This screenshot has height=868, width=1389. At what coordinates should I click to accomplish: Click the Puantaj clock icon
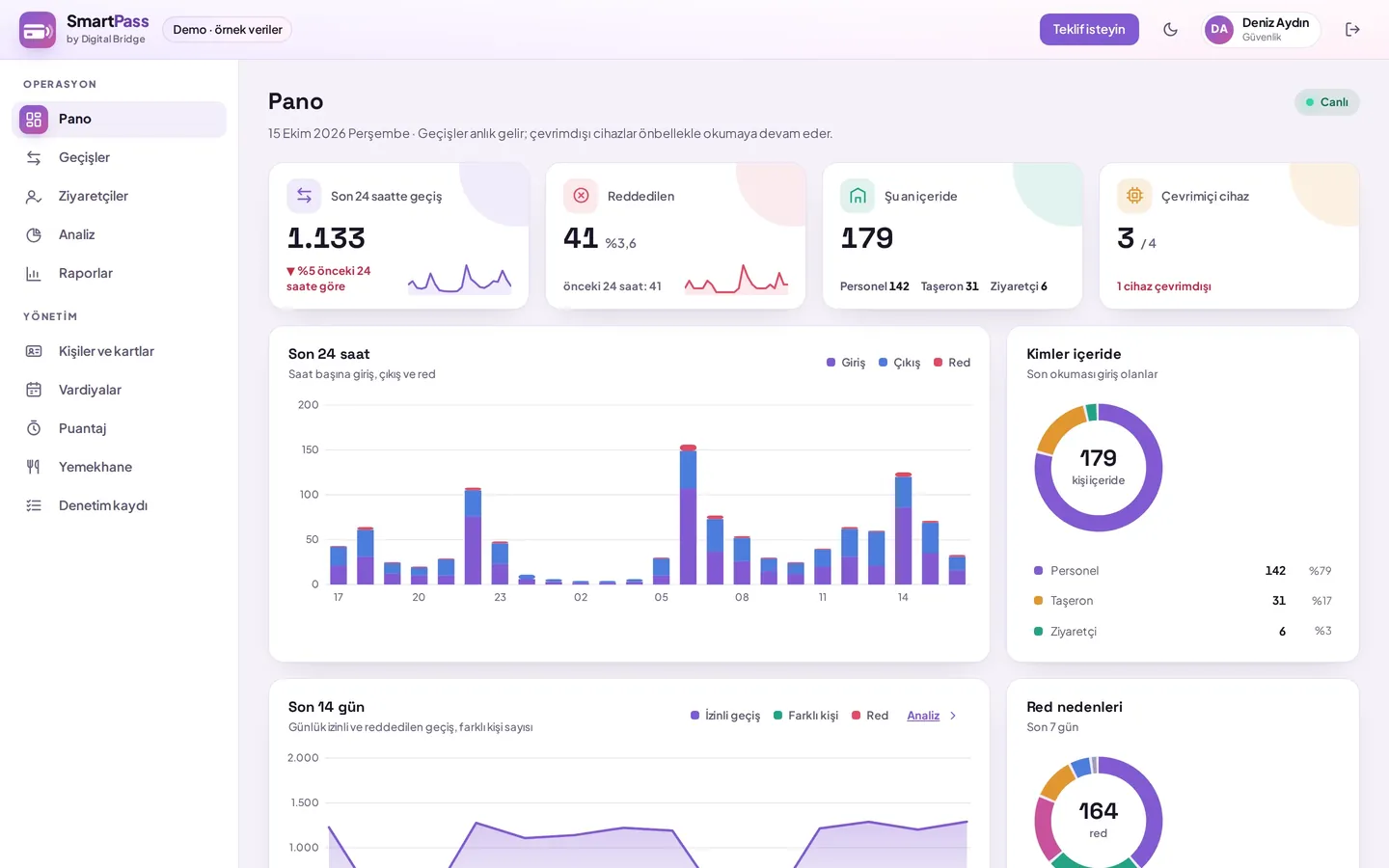coord(34,428)
